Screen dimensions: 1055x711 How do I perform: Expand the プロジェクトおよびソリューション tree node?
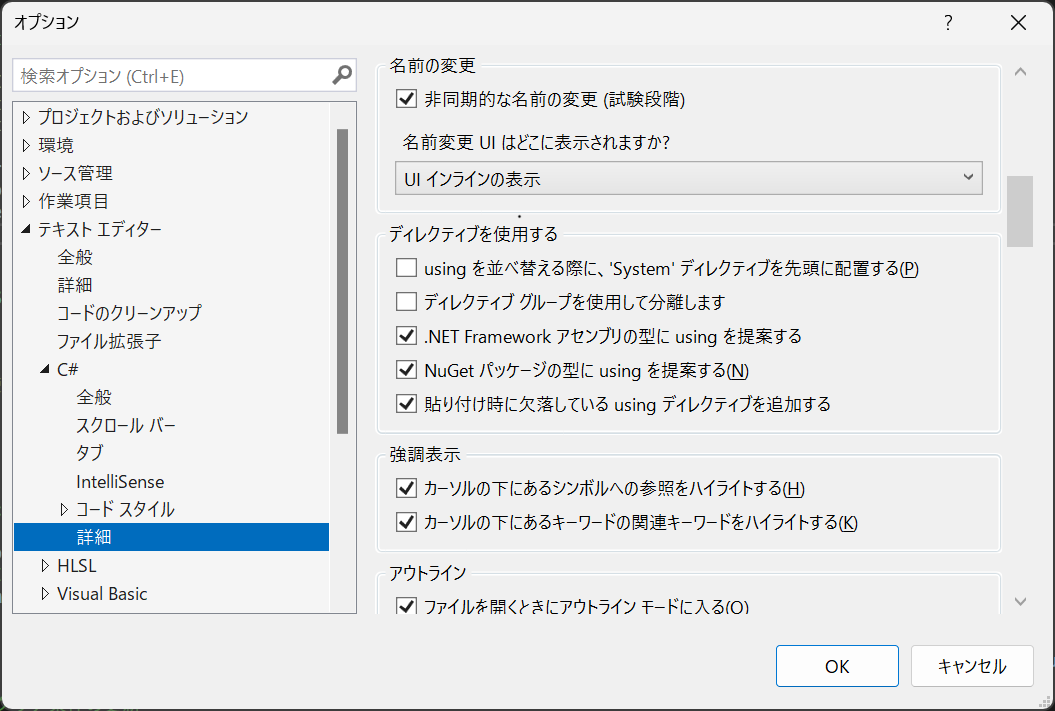[x=24, y=117]
